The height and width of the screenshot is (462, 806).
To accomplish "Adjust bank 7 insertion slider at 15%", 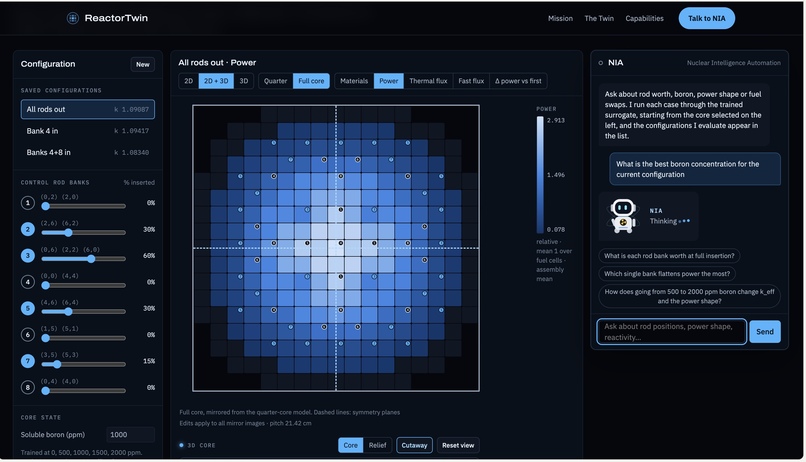I will tap(83, 364).
